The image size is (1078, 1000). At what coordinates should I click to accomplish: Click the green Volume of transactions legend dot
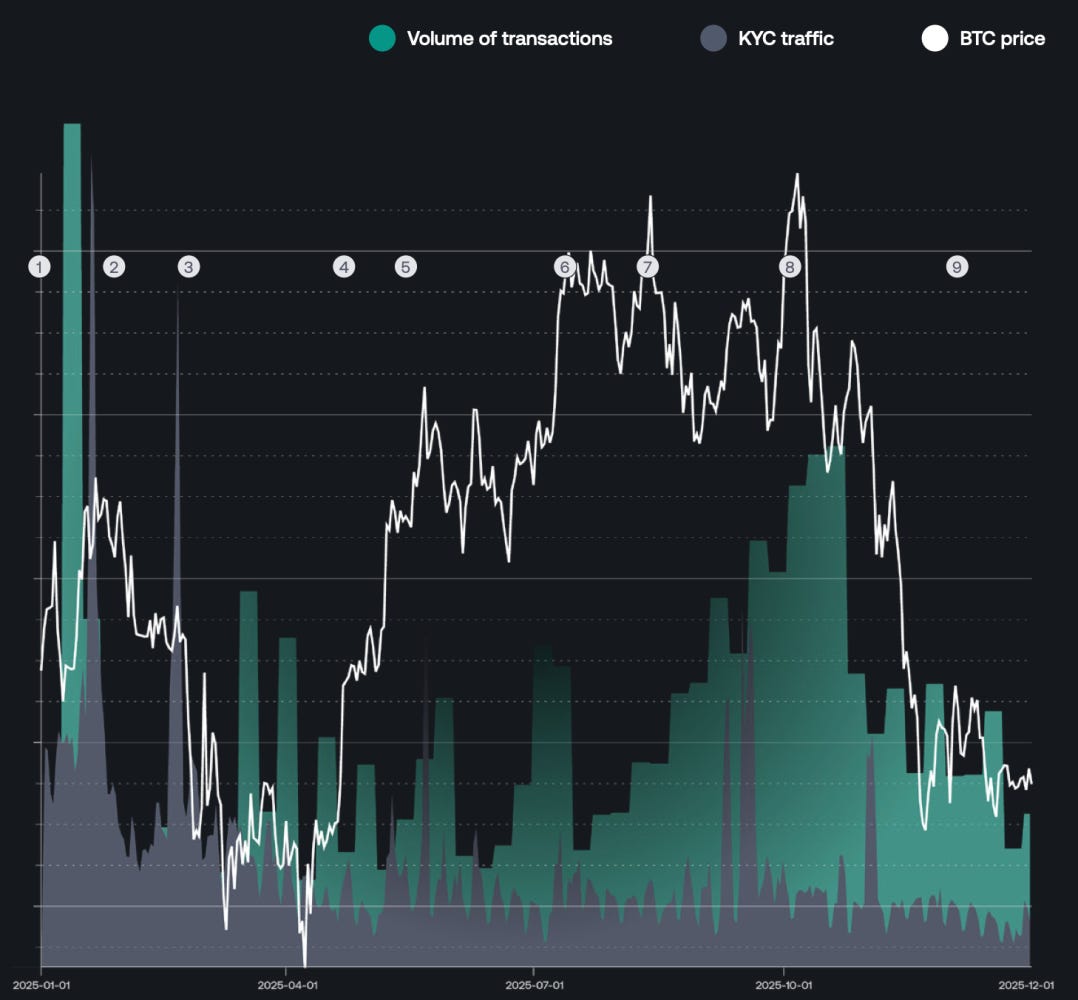pyautogui.click(x=382, y=38)
